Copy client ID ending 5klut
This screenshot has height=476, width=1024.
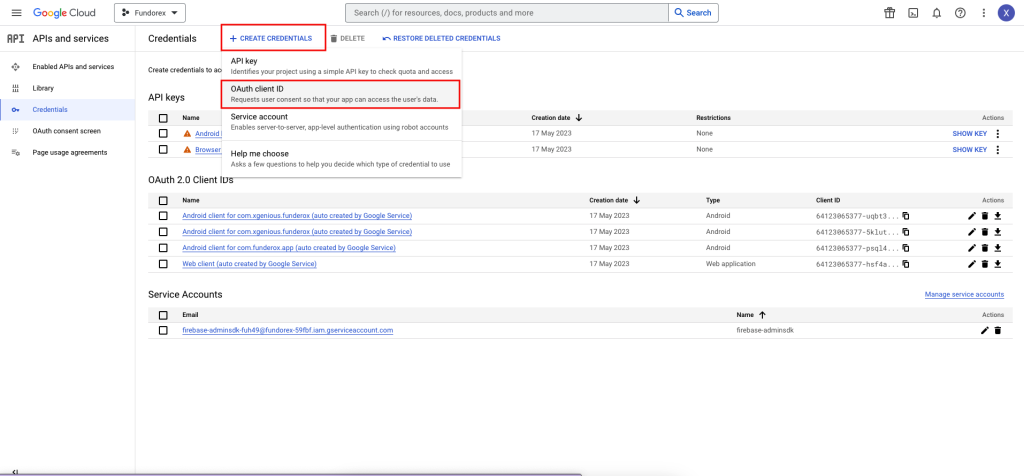point(906,232)
